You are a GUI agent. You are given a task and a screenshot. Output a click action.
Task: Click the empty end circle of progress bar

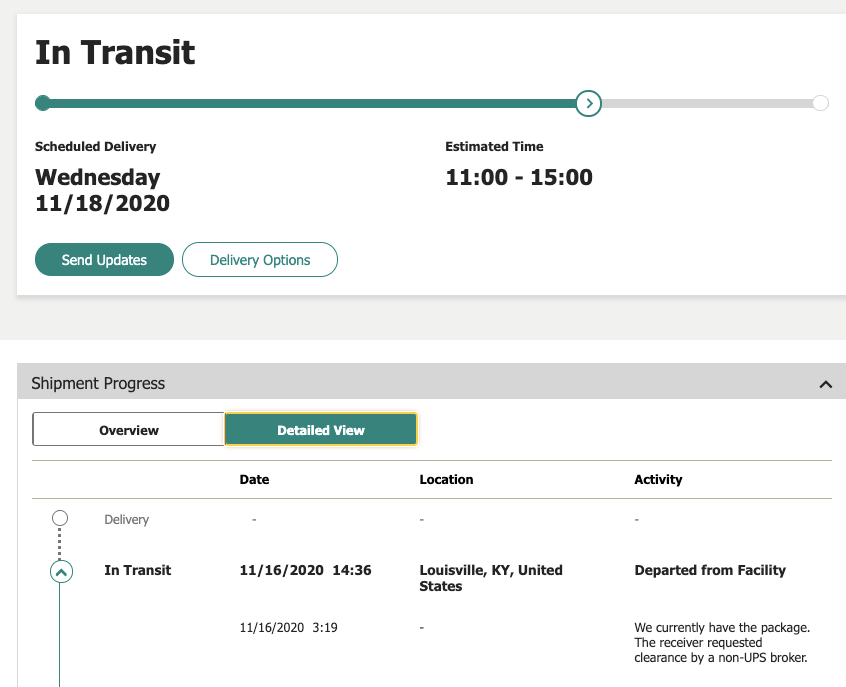pos(820,103)
